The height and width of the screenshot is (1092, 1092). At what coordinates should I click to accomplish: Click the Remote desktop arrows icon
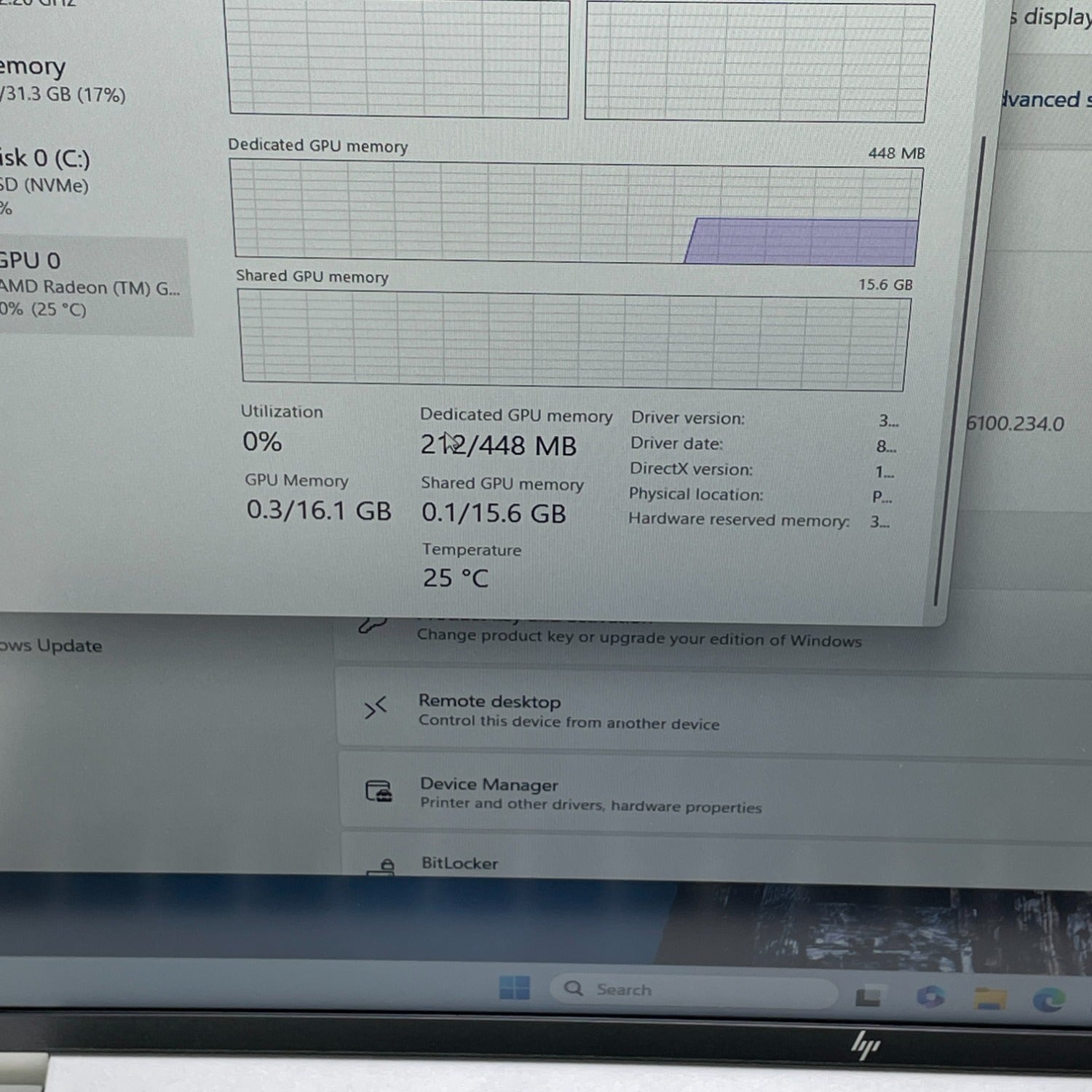(x=375, y=708)
